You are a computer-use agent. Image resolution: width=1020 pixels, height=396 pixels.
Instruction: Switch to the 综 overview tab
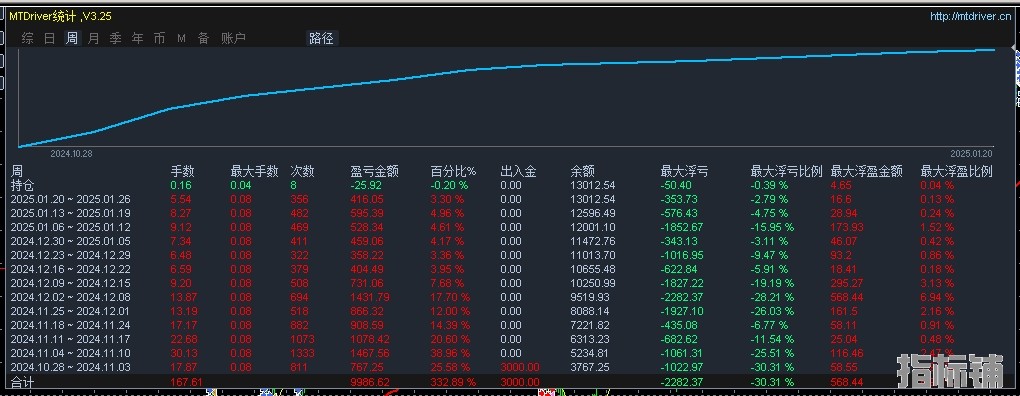point(27,38)
